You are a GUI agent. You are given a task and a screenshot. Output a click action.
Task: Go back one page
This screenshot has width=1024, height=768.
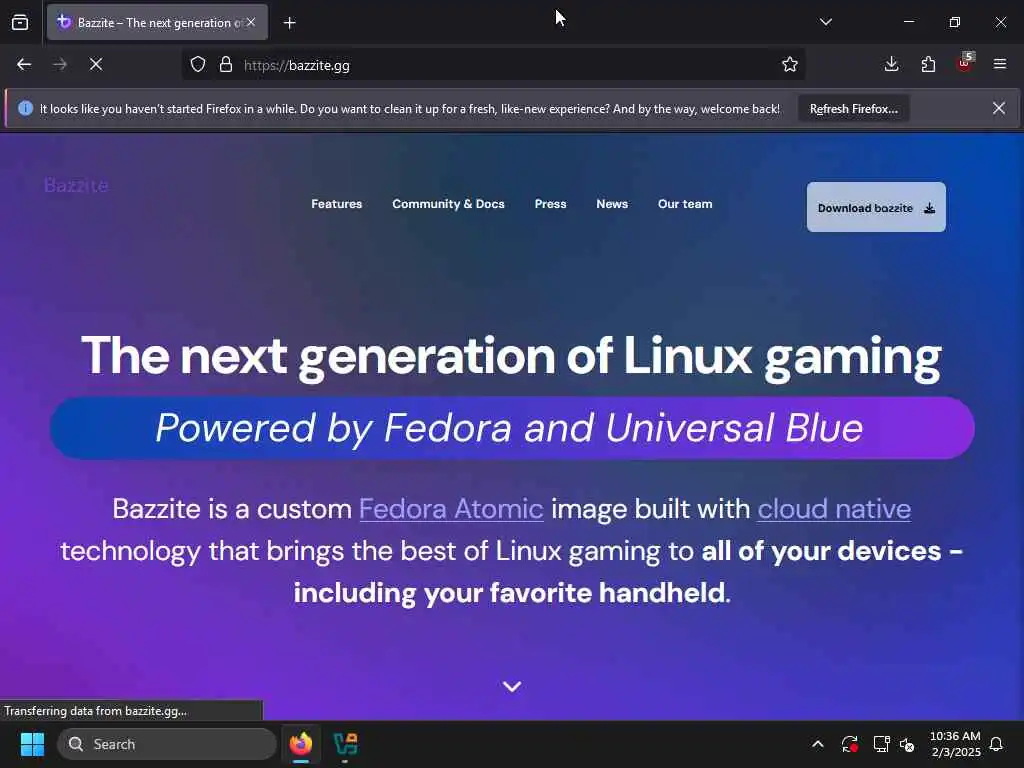coord(24,65)
